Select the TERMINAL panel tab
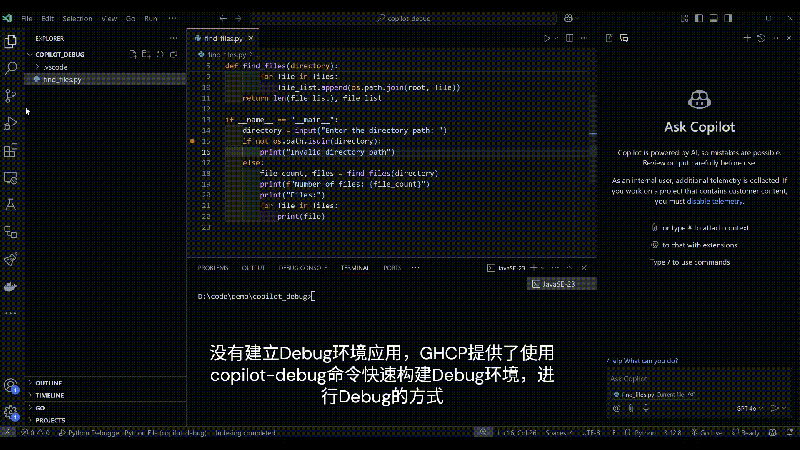 click(x=355, y=268)
